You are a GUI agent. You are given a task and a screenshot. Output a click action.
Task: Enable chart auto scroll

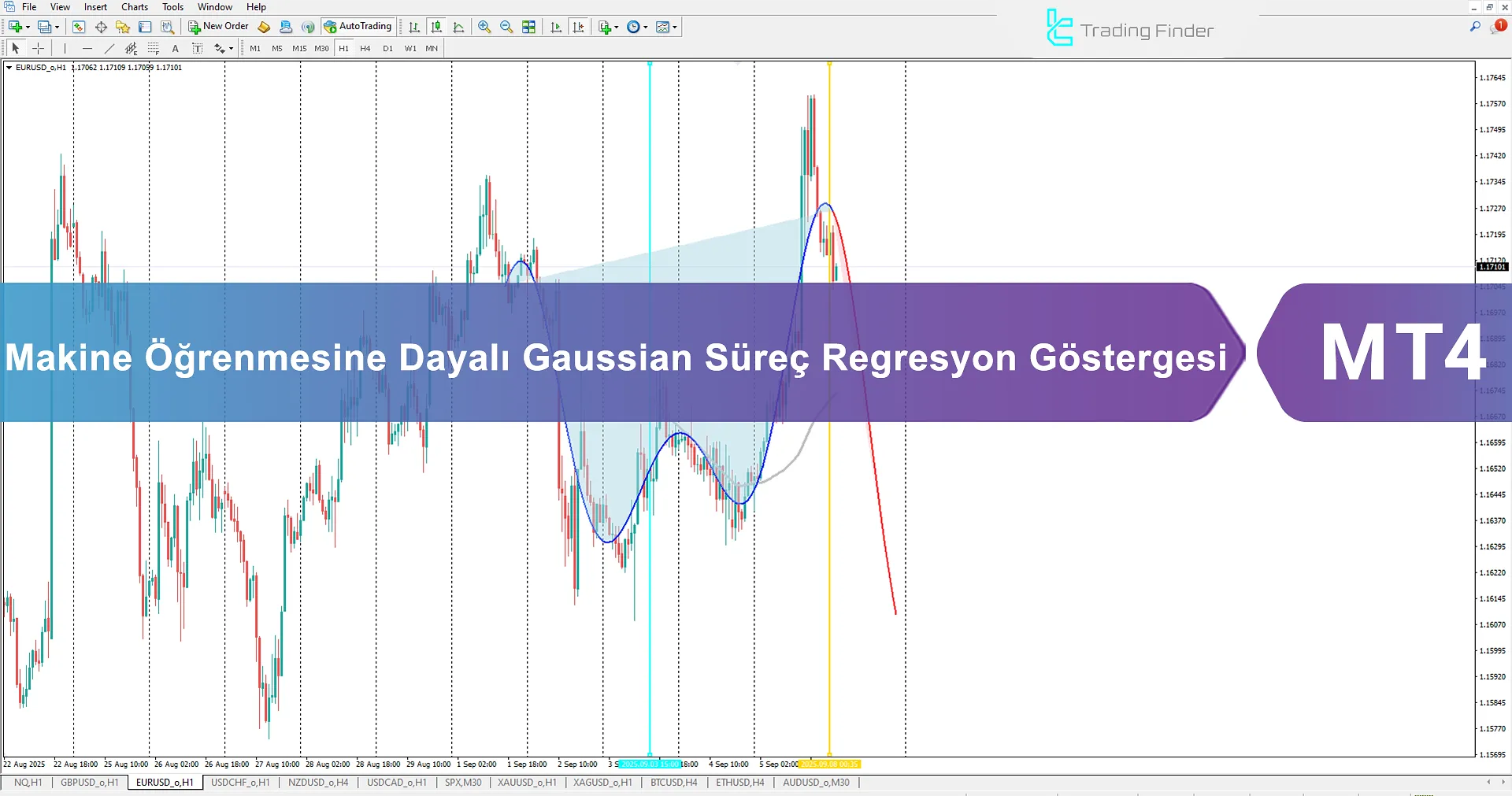(556, 26)
